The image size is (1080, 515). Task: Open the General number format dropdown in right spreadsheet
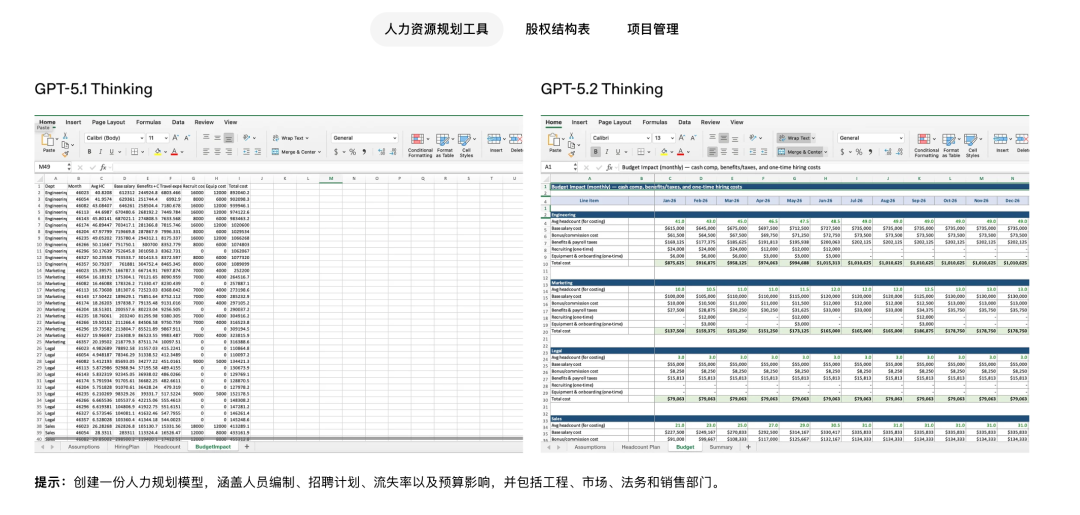pos(870,138)
